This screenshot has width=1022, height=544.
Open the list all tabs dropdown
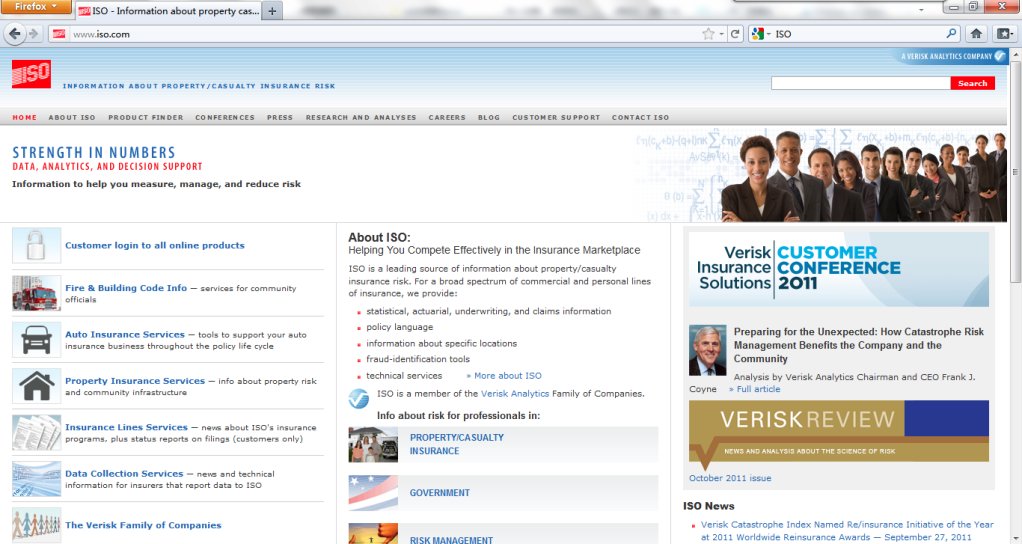(x=921, y=10)
